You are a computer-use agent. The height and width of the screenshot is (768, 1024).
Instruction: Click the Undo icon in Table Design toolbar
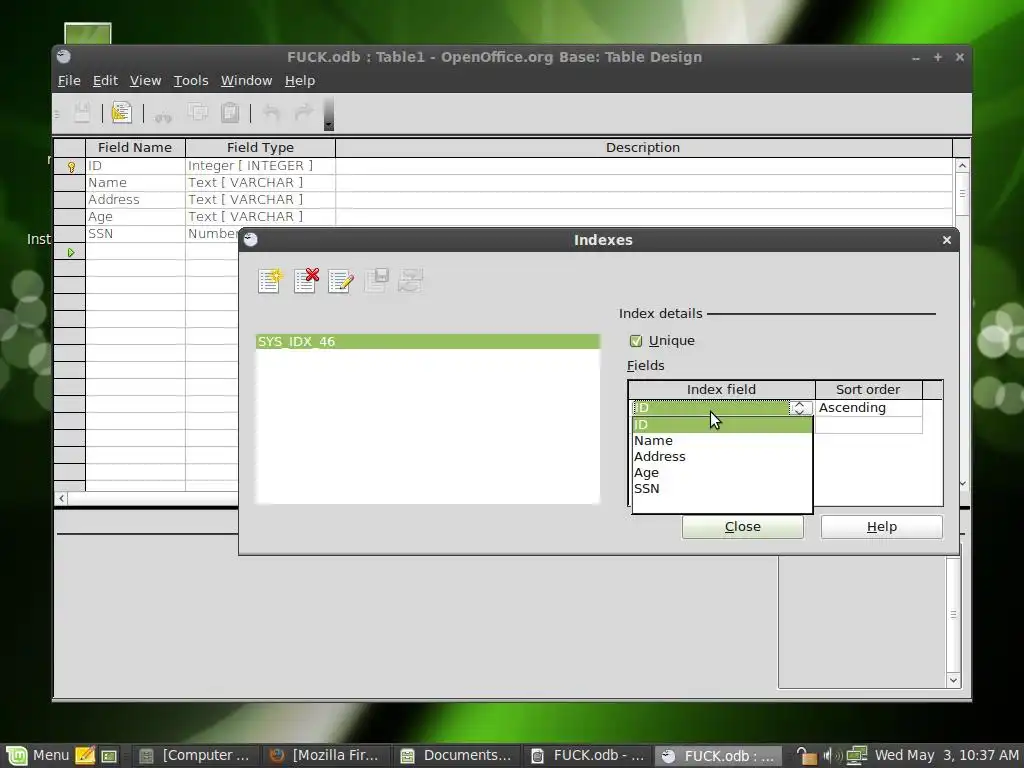(271, 113)
